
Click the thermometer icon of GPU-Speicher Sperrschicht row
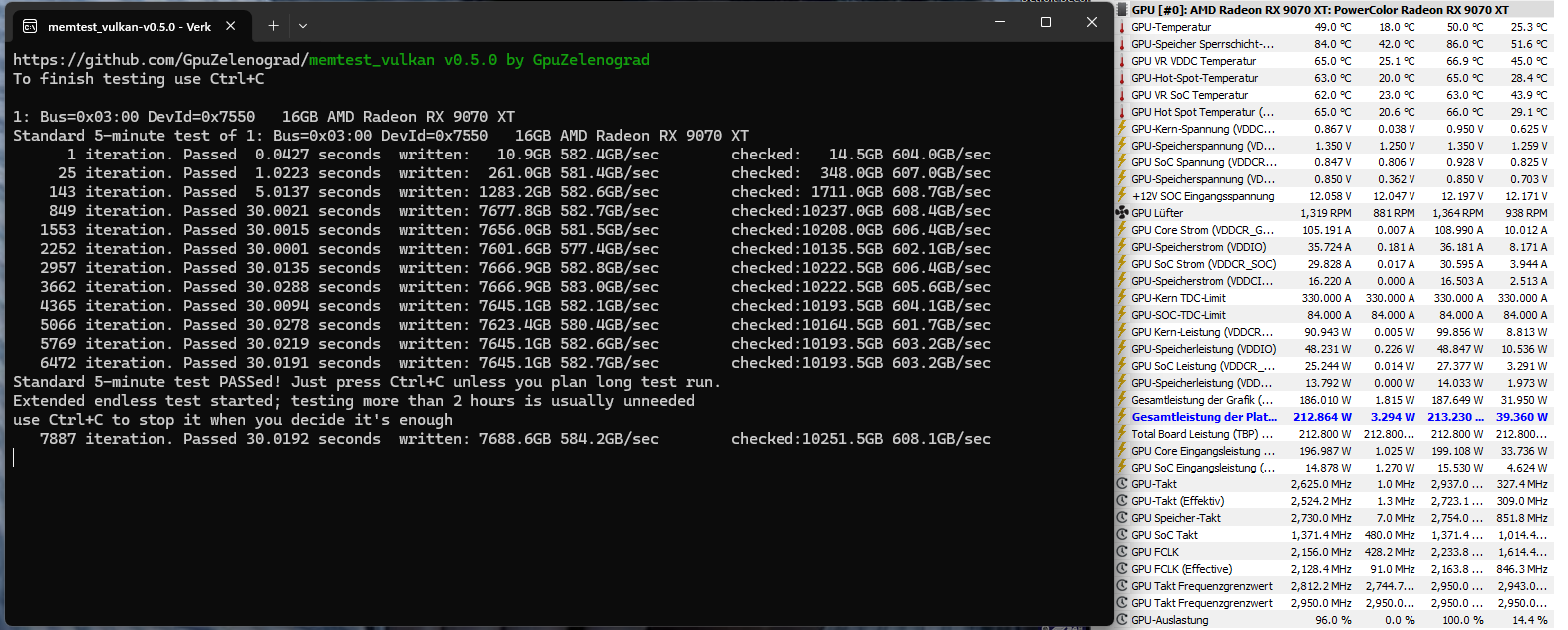1122,44
